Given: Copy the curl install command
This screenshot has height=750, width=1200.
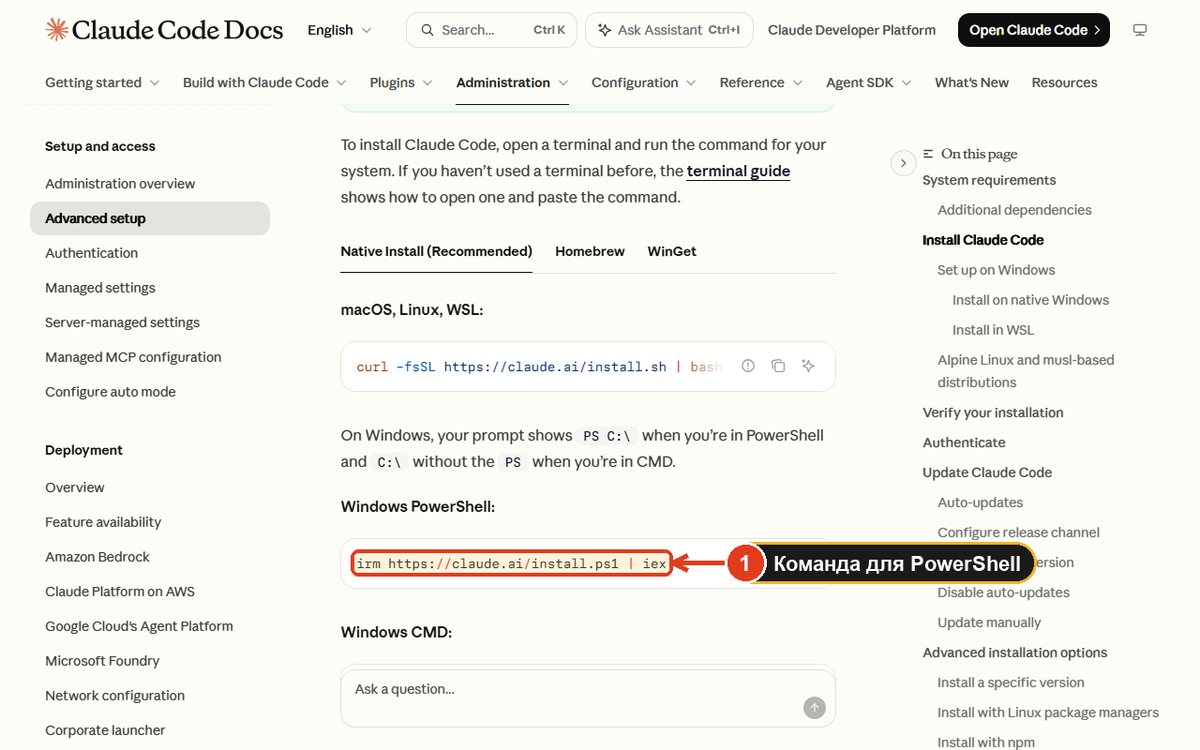Looking at the screenshot, I should [x=778, y=366].
